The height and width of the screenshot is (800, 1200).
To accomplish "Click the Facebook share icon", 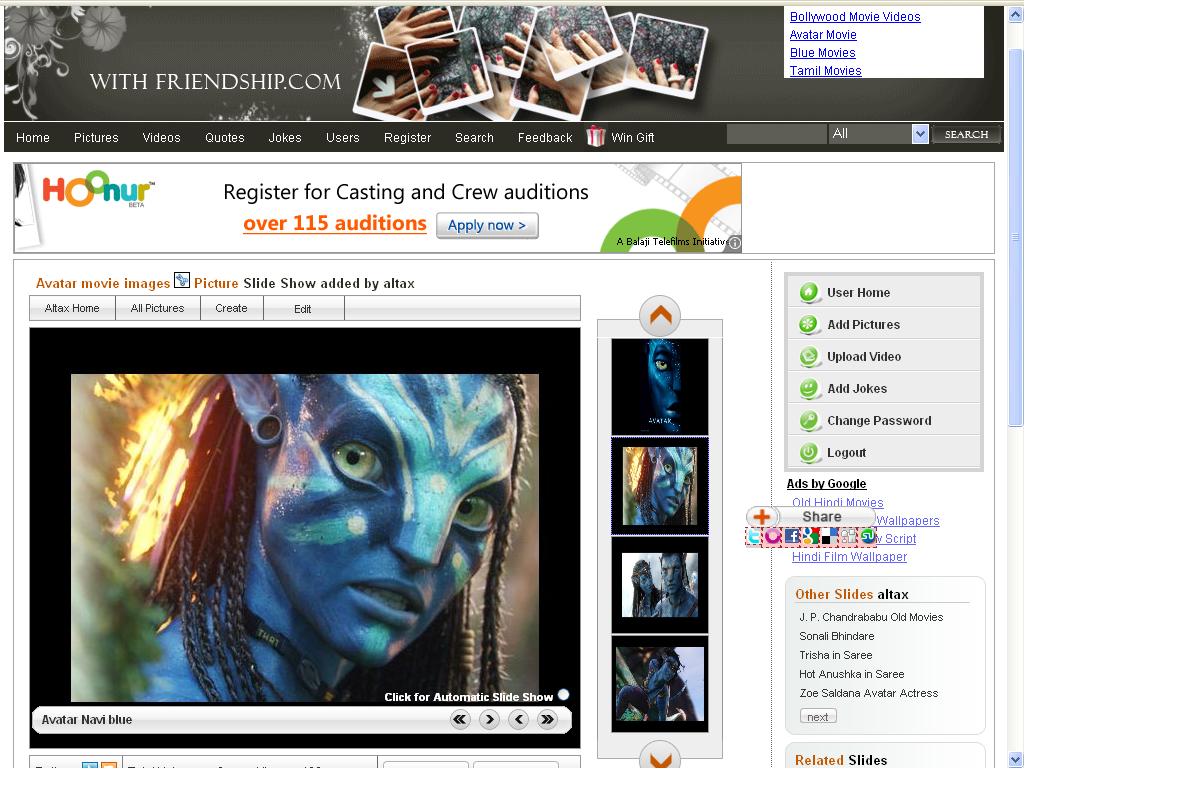I will pyautogui.click(x=792, y=536).
